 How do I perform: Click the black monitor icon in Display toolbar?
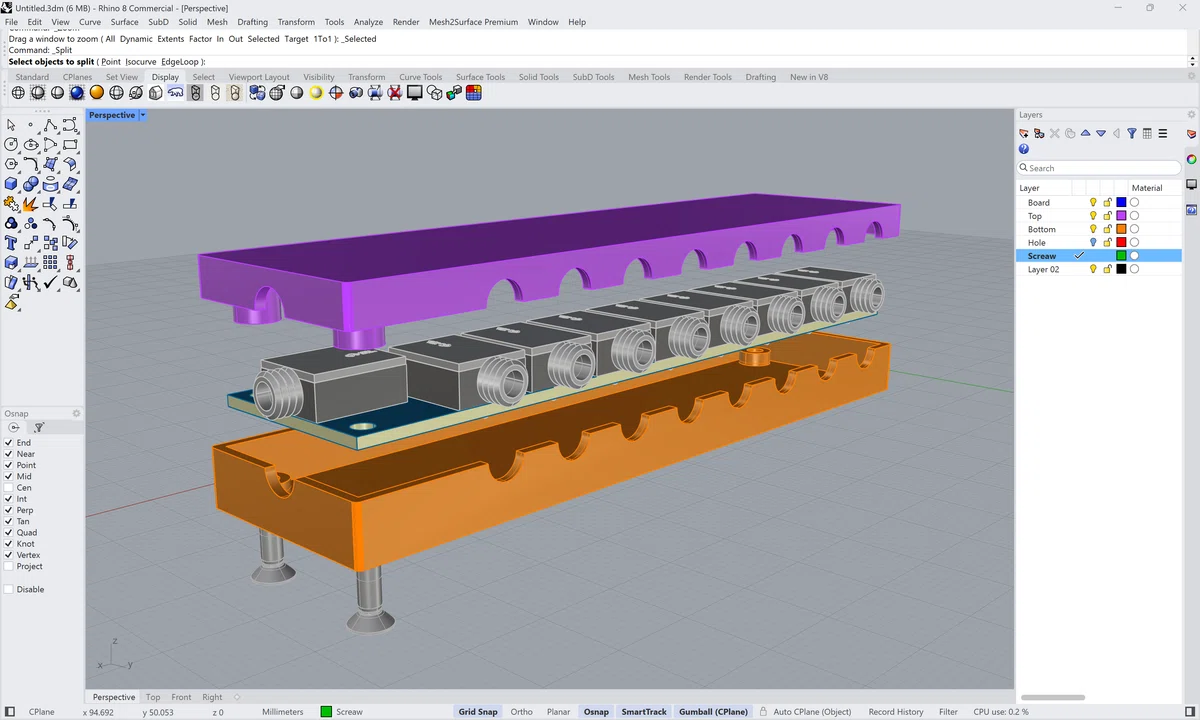415,93
